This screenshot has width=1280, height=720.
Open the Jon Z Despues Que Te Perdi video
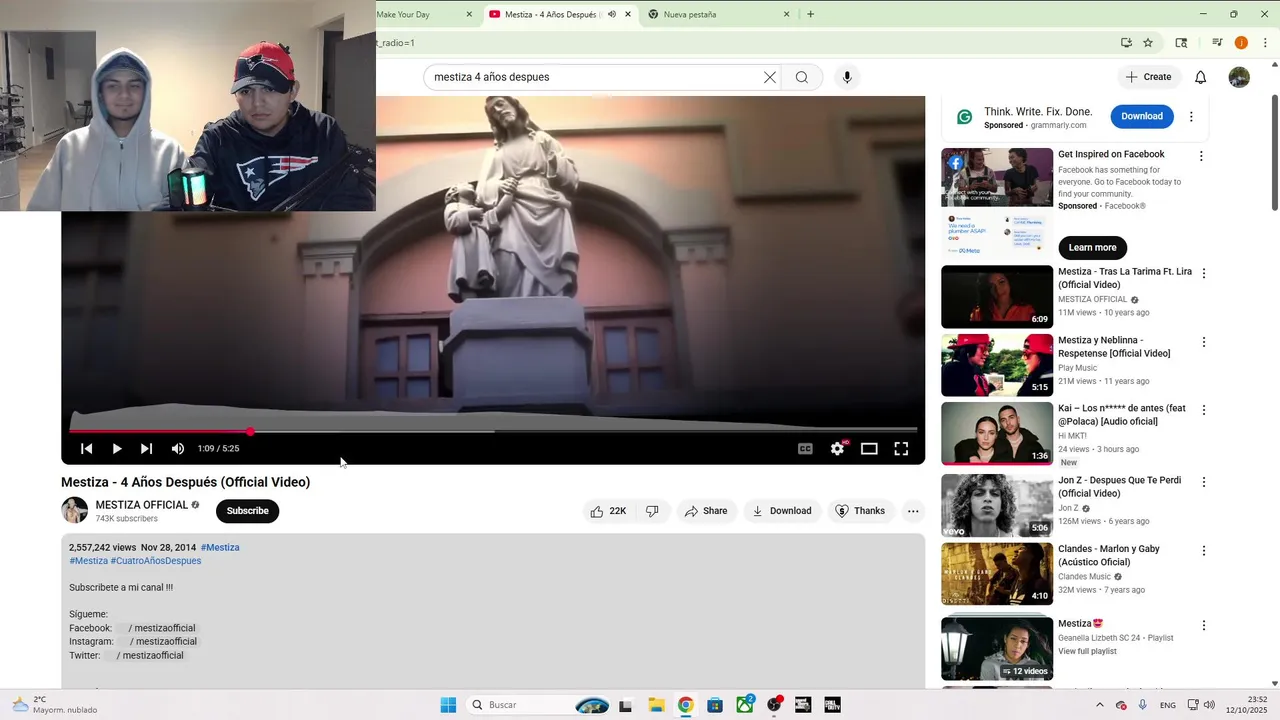[997, 505]
